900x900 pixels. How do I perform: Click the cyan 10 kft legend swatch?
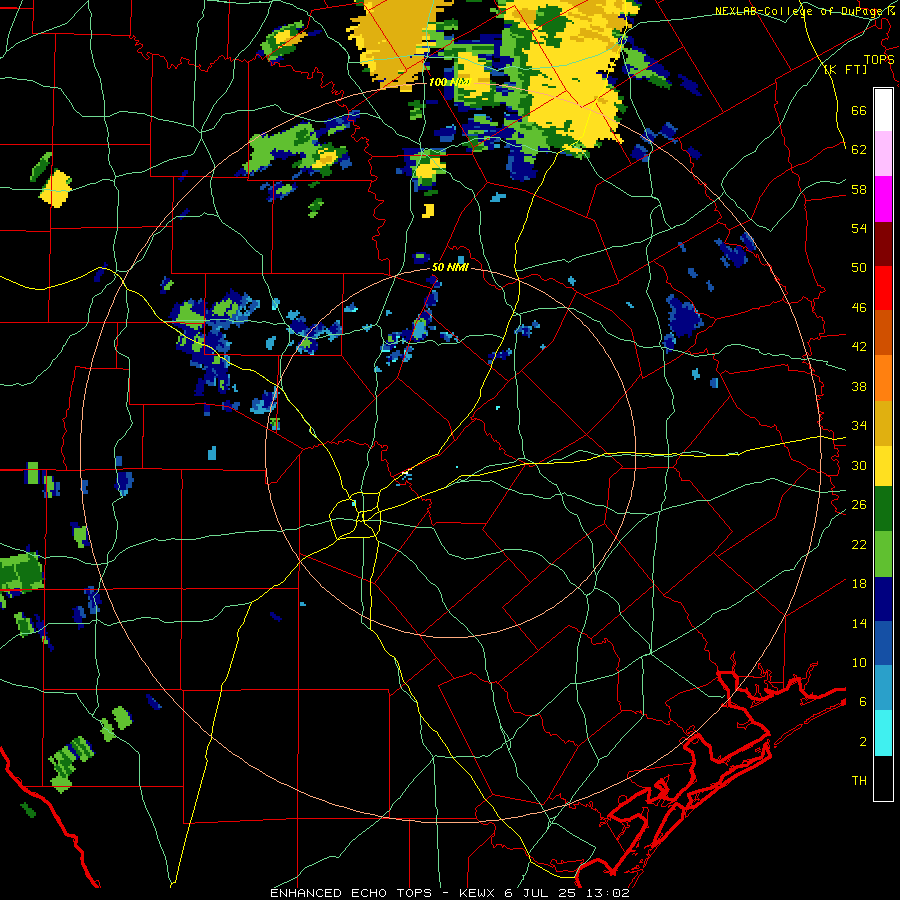883,733
